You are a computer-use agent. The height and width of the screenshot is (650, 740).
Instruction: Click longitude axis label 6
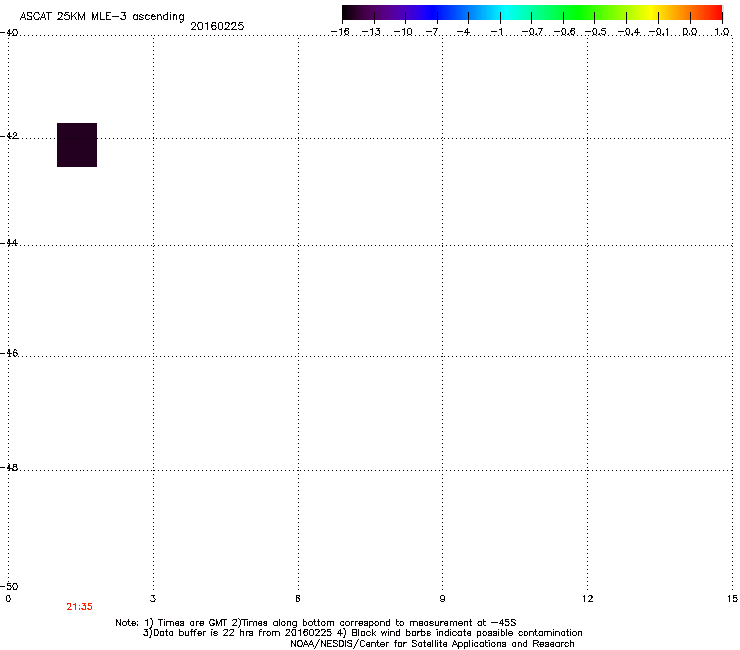pos(298,599)
